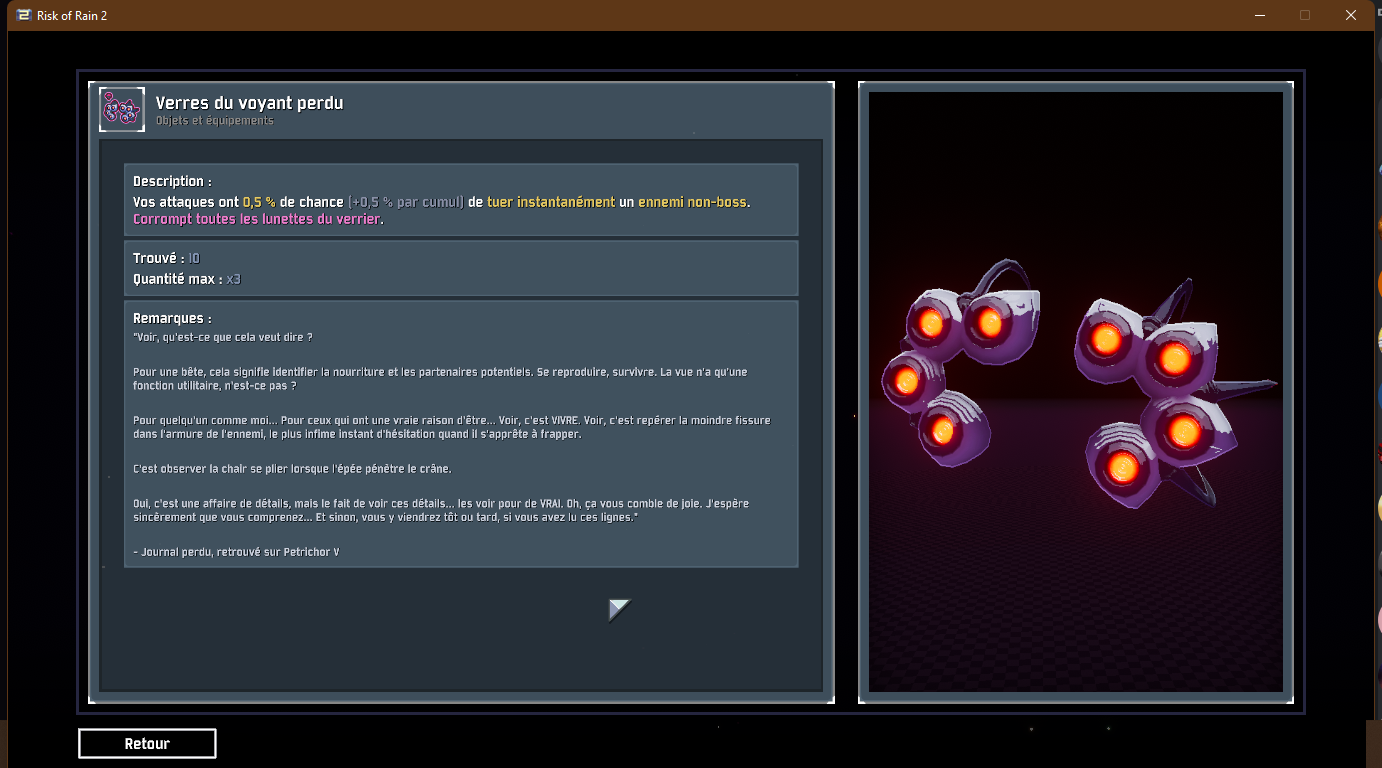
Task: Click the "Description :" heading
Action: click(x=172, y=182)
